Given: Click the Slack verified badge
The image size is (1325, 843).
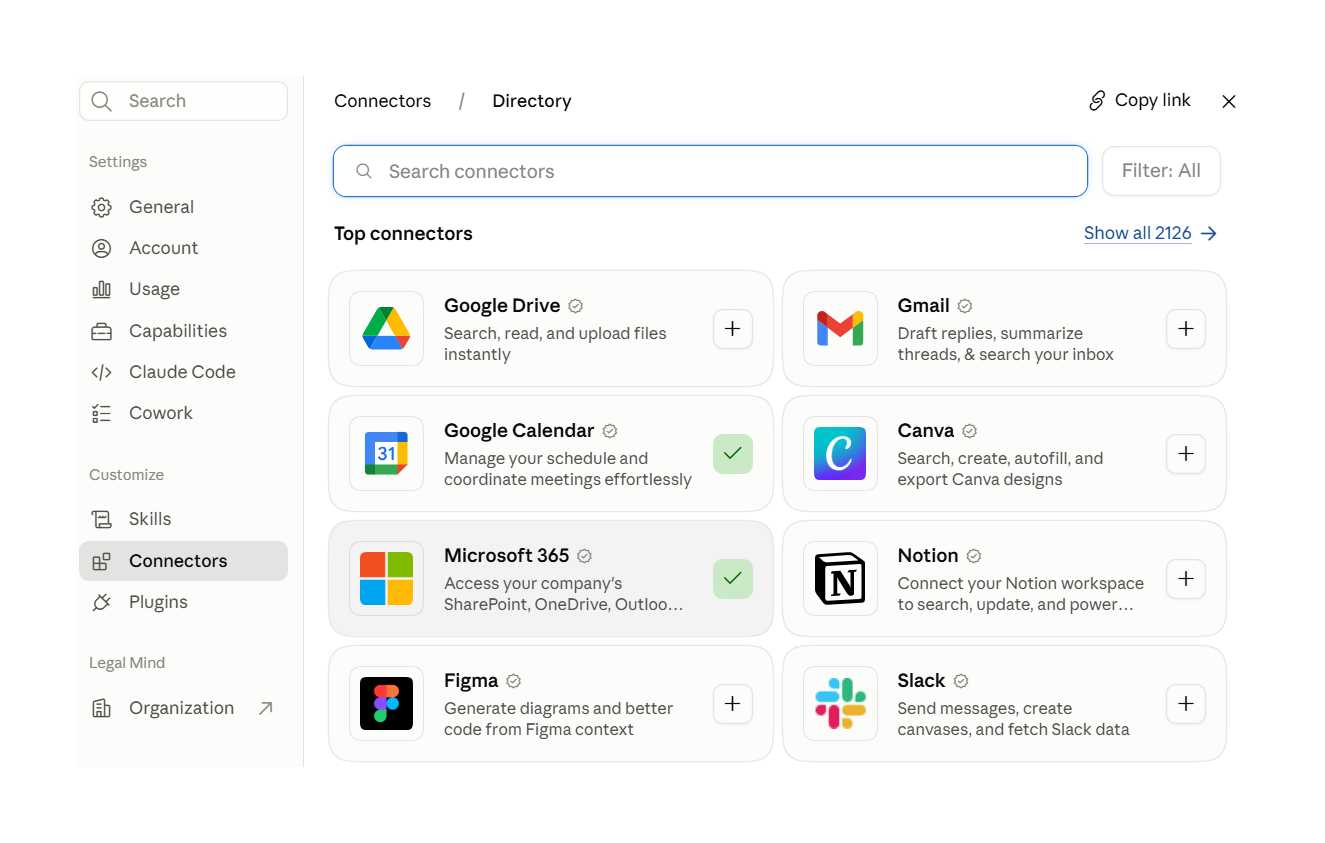Looking at the screenshot, I should (x=961, y=681).
